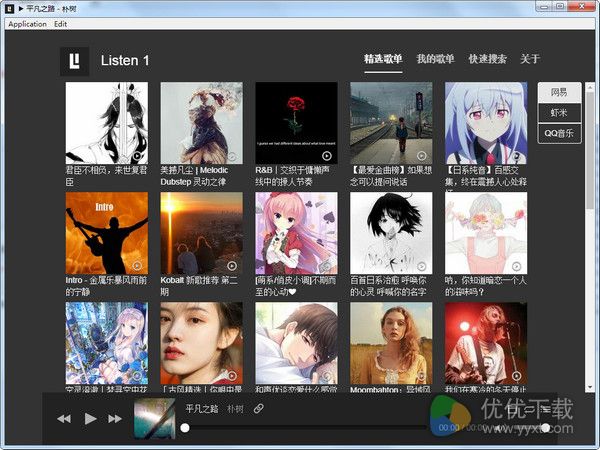The image size is (600, 450).
Task: Switch to 我的歌单 tab
Action: [435, 59]
